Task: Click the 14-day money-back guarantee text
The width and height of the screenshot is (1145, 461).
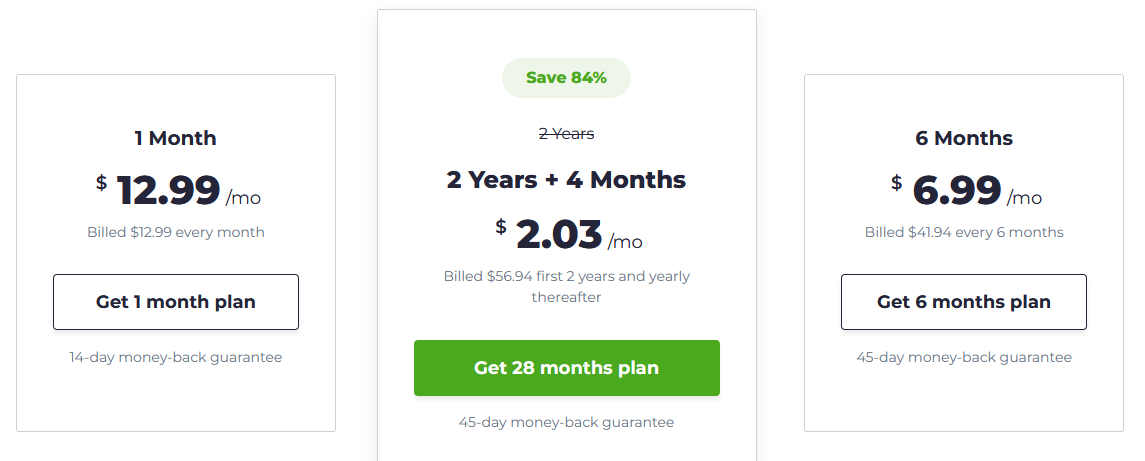Action: pos(175,357)
